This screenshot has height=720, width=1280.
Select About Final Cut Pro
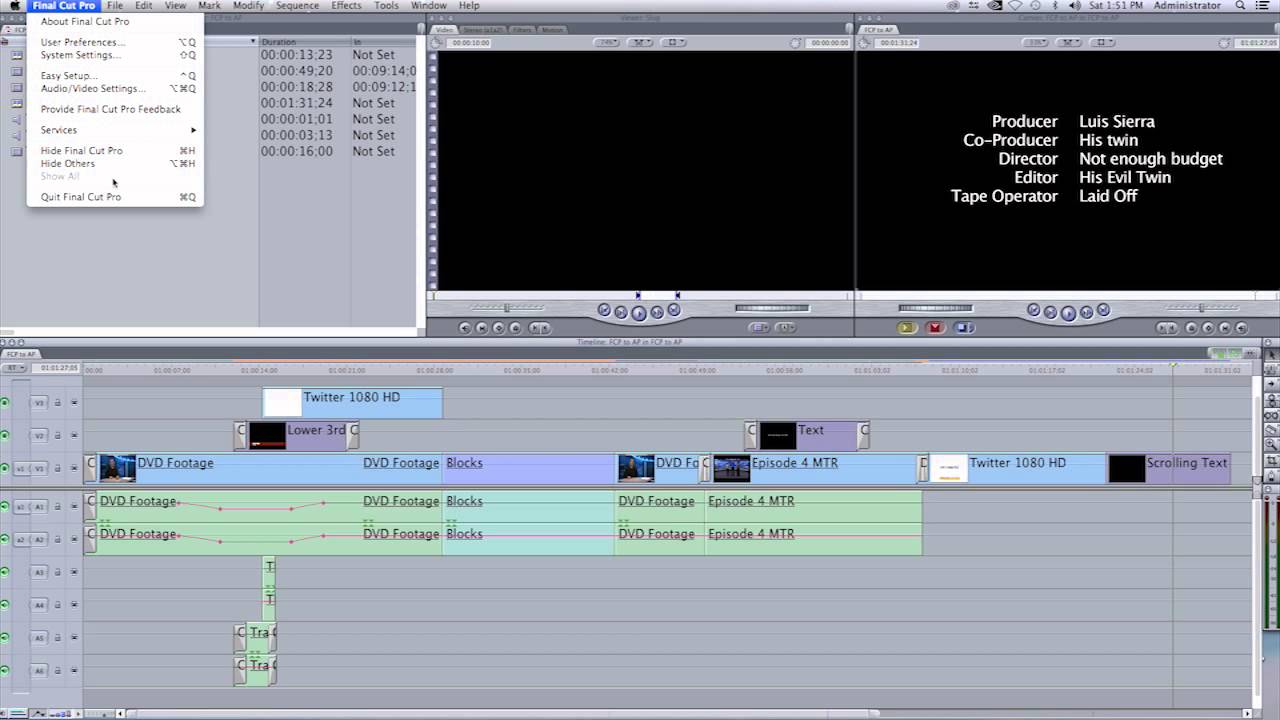[115, 21]
